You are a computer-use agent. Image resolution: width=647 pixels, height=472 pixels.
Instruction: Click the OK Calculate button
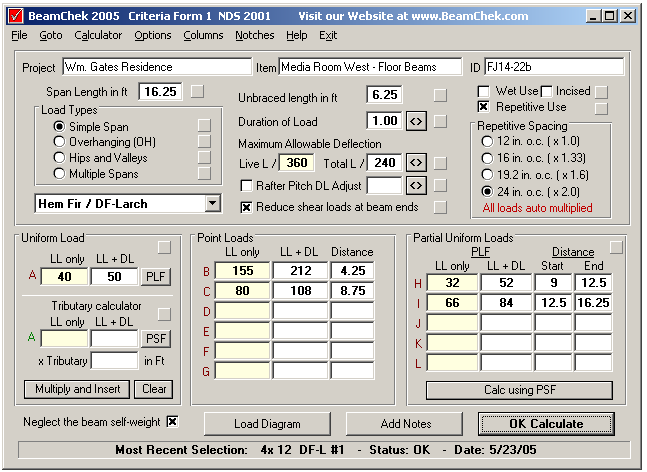click(x=546, y=424)
